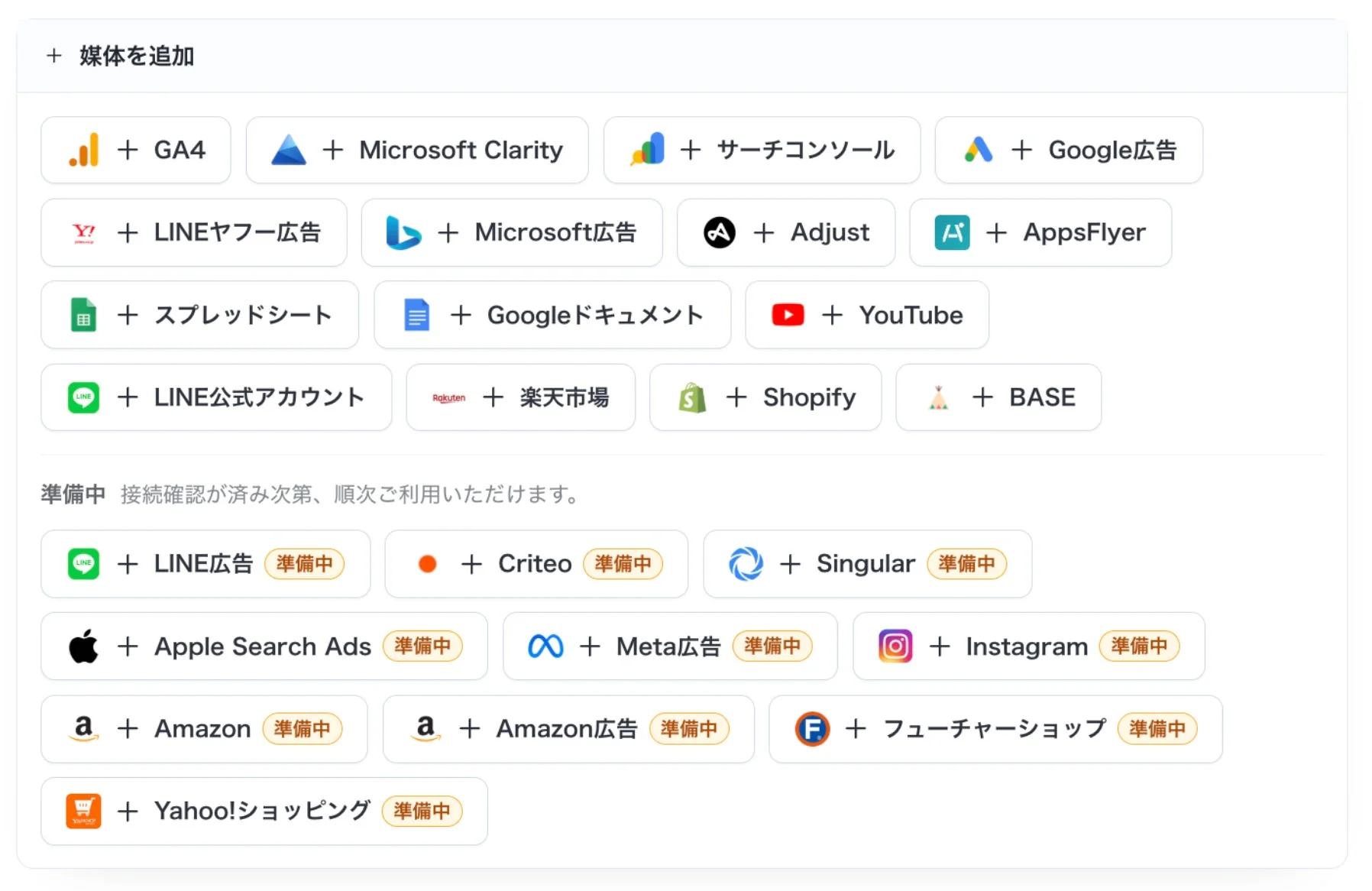Click the 準備中 badge on LINE広告
The image size is (1372, 891).
(305, 564)
